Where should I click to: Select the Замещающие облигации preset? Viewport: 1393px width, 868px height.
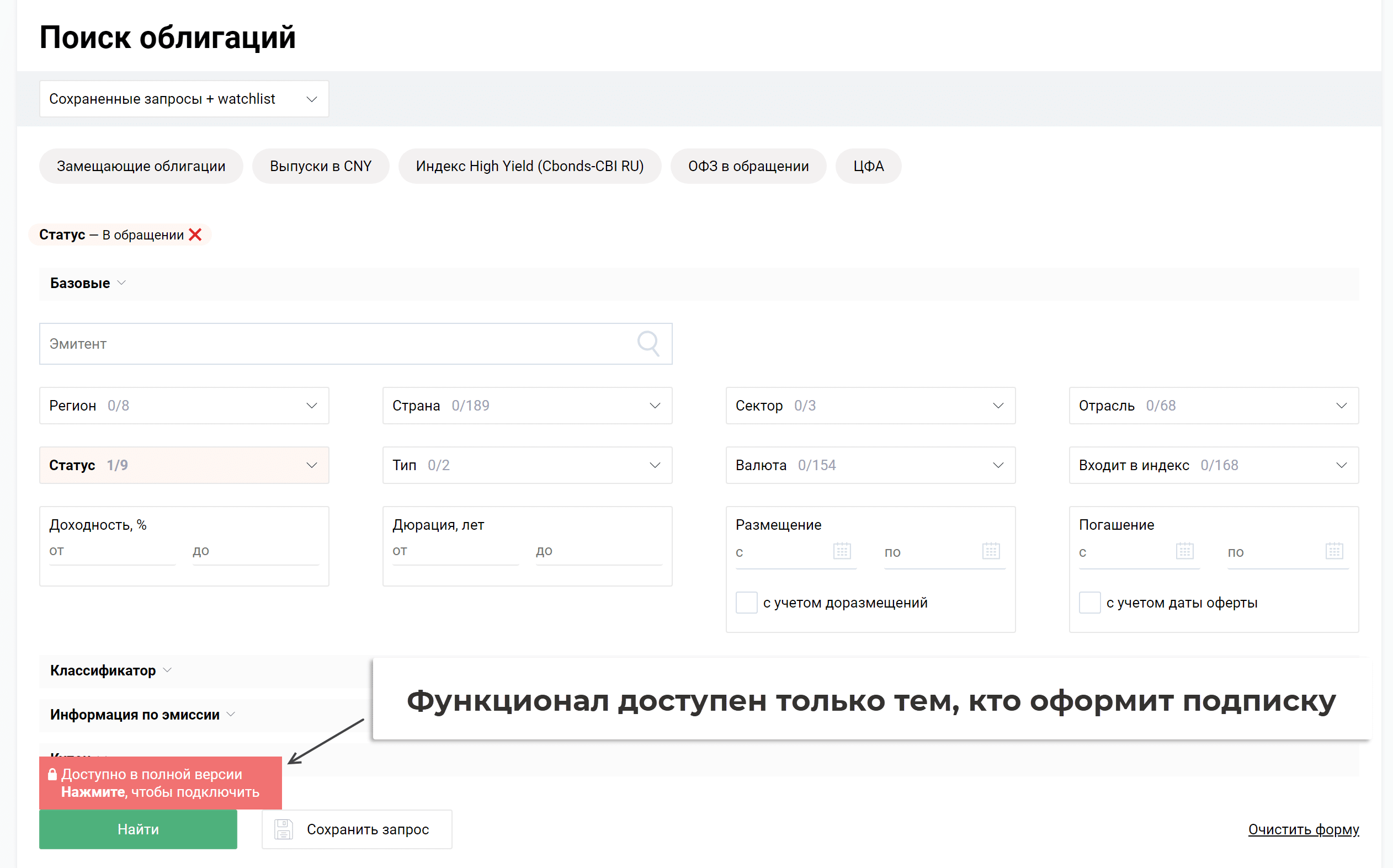click(x=141, y=167)
